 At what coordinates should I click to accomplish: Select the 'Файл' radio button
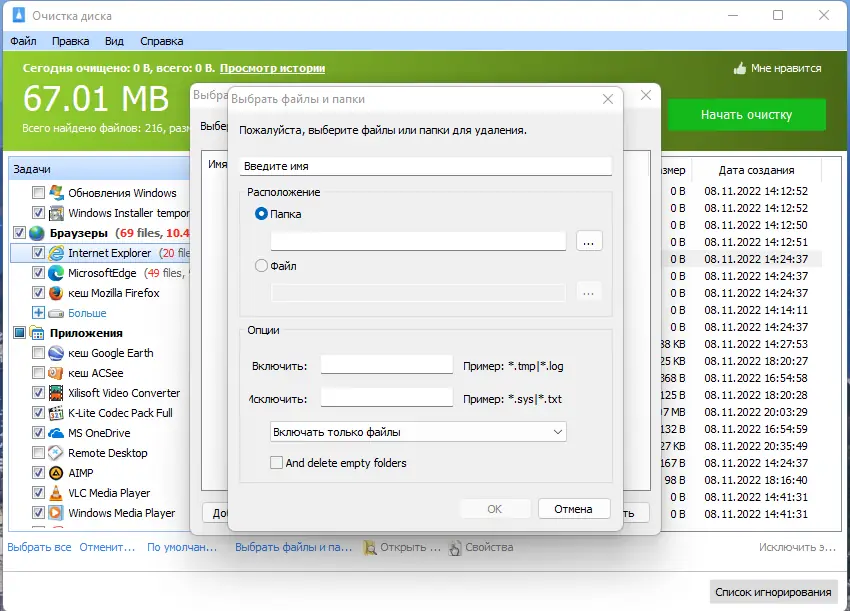point(261,266)
